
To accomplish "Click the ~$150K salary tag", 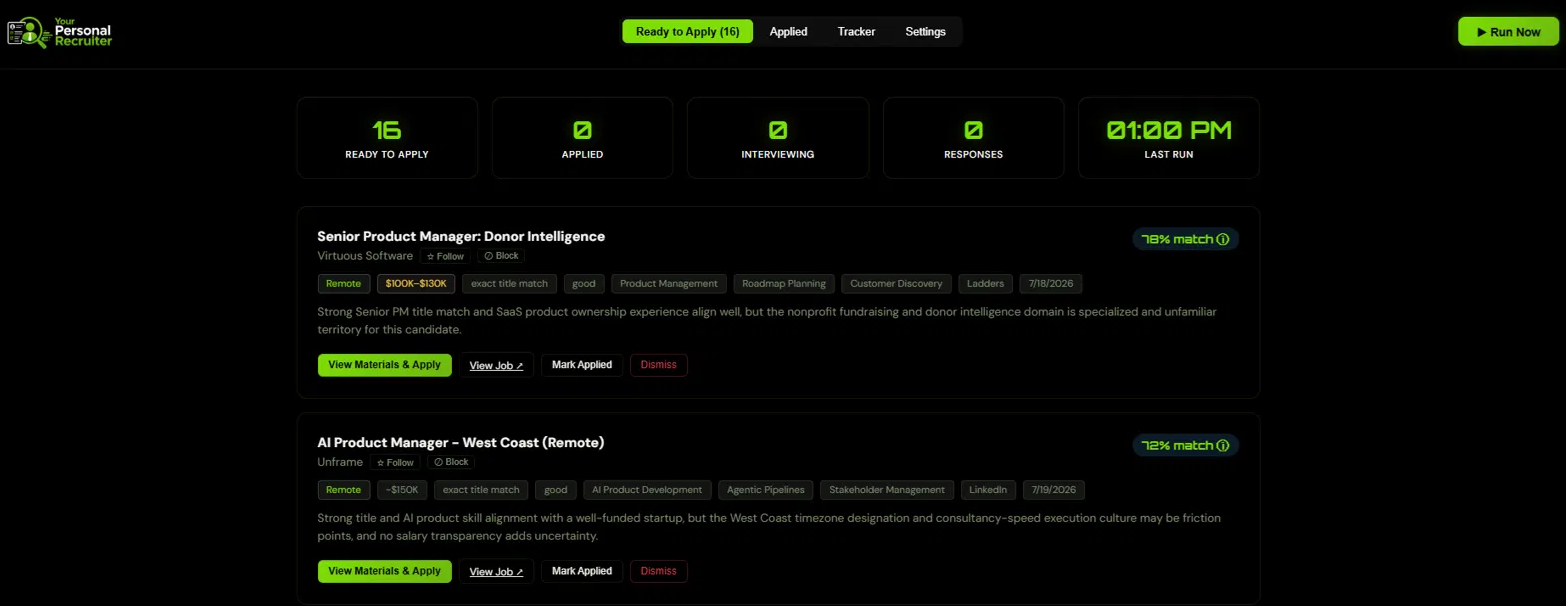I will 403,490.
